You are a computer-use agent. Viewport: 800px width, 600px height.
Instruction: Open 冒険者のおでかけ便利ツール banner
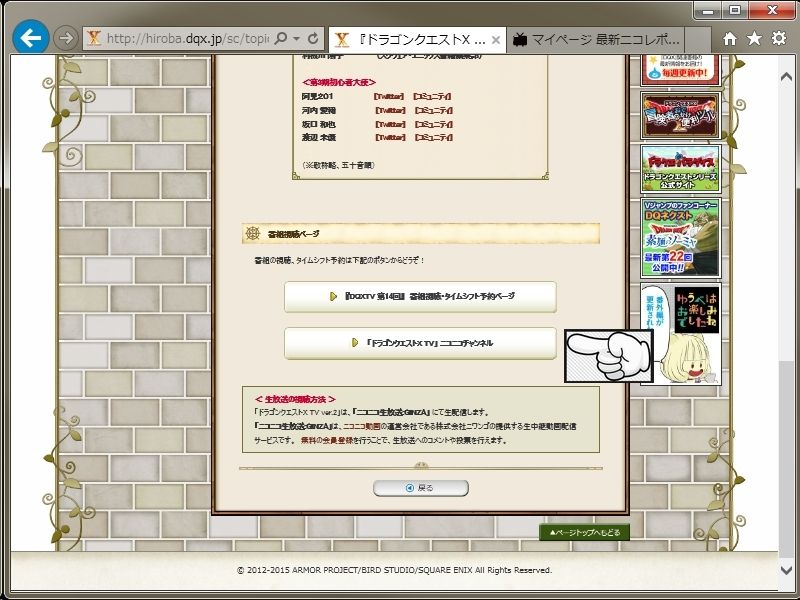tap(681, 116)
